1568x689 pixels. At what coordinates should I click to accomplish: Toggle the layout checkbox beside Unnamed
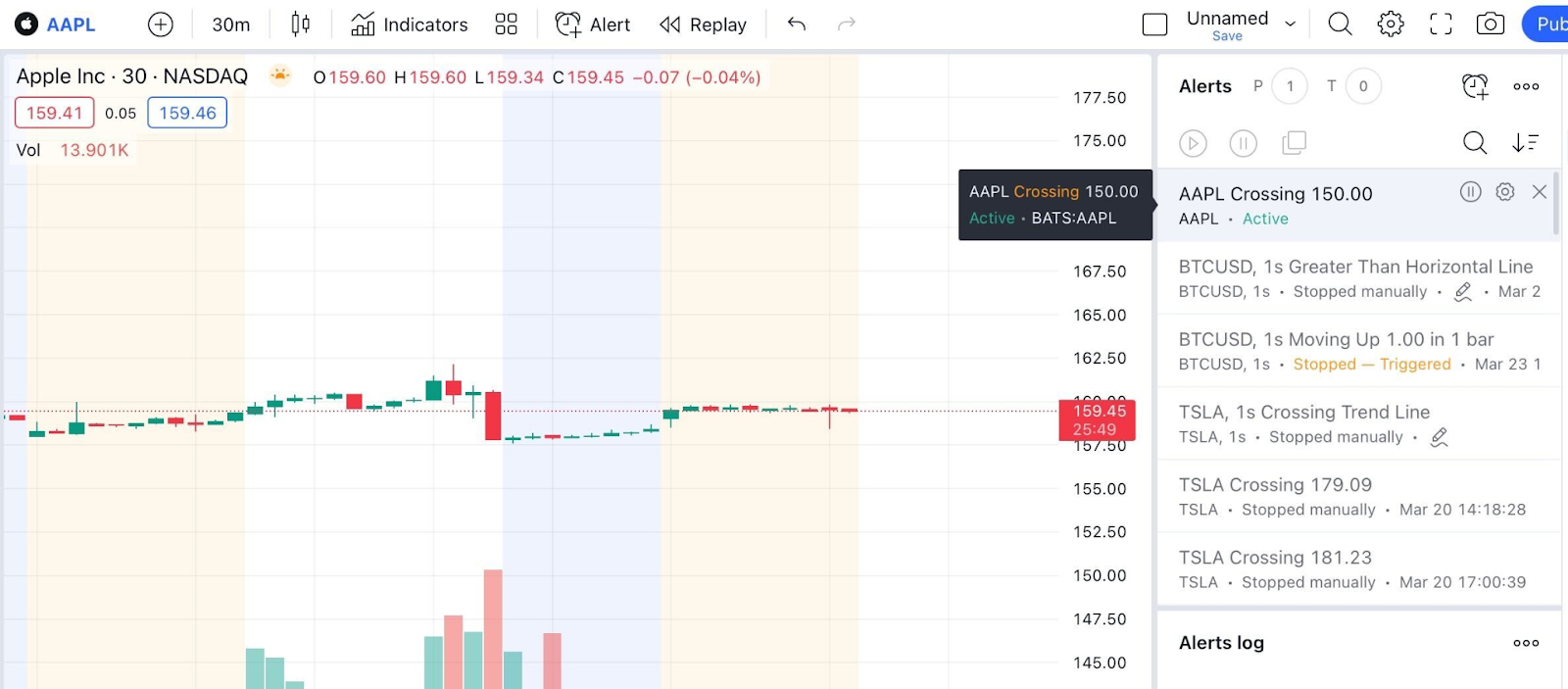(1155, 25)
